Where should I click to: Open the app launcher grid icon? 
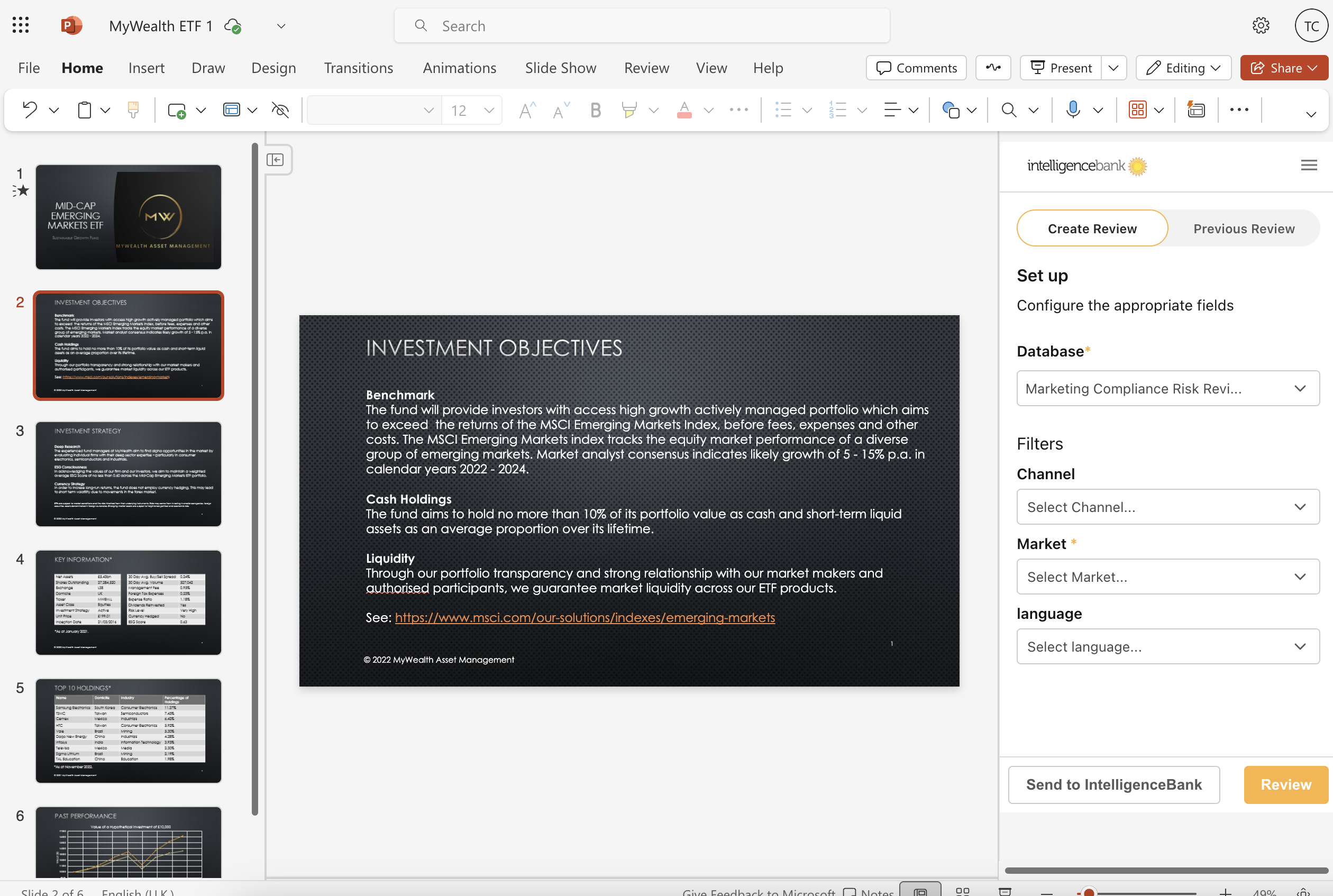[x=21, y=25]
